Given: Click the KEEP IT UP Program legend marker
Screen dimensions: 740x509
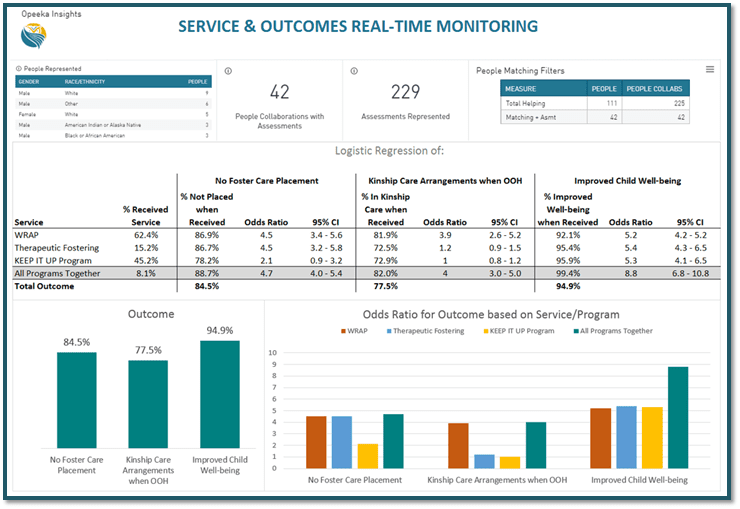Looking at the screenshot, I should tap(487, 330).
